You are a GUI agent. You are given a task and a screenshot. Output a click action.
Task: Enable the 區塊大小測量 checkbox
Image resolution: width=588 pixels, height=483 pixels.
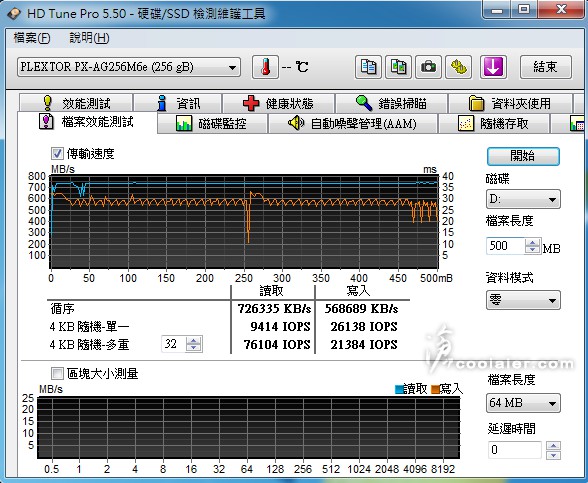(57, 373)
